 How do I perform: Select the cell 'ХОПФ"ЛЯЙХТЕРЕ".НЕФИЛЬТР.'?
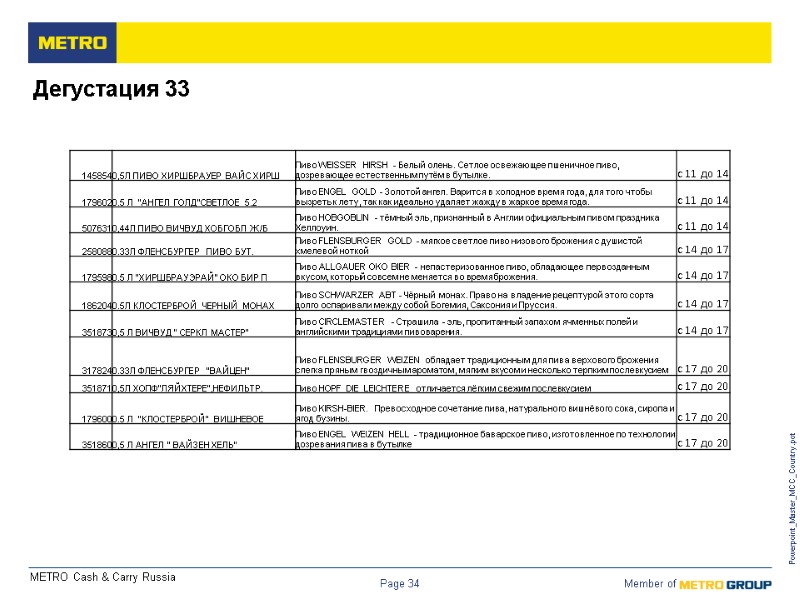coord(204,384)
